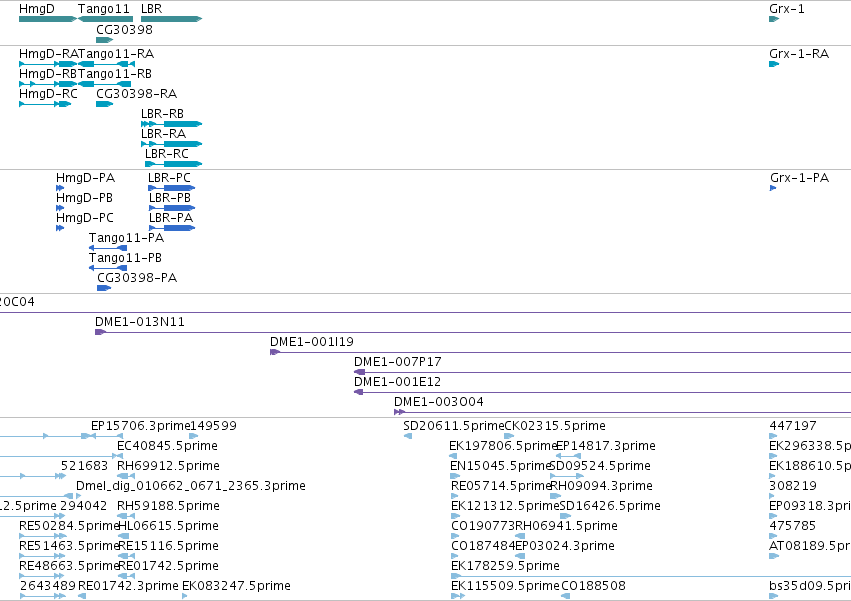Select the HL06615.5prime EST label
This screenshot has height=601, width=851.
[x=168, y=526]
